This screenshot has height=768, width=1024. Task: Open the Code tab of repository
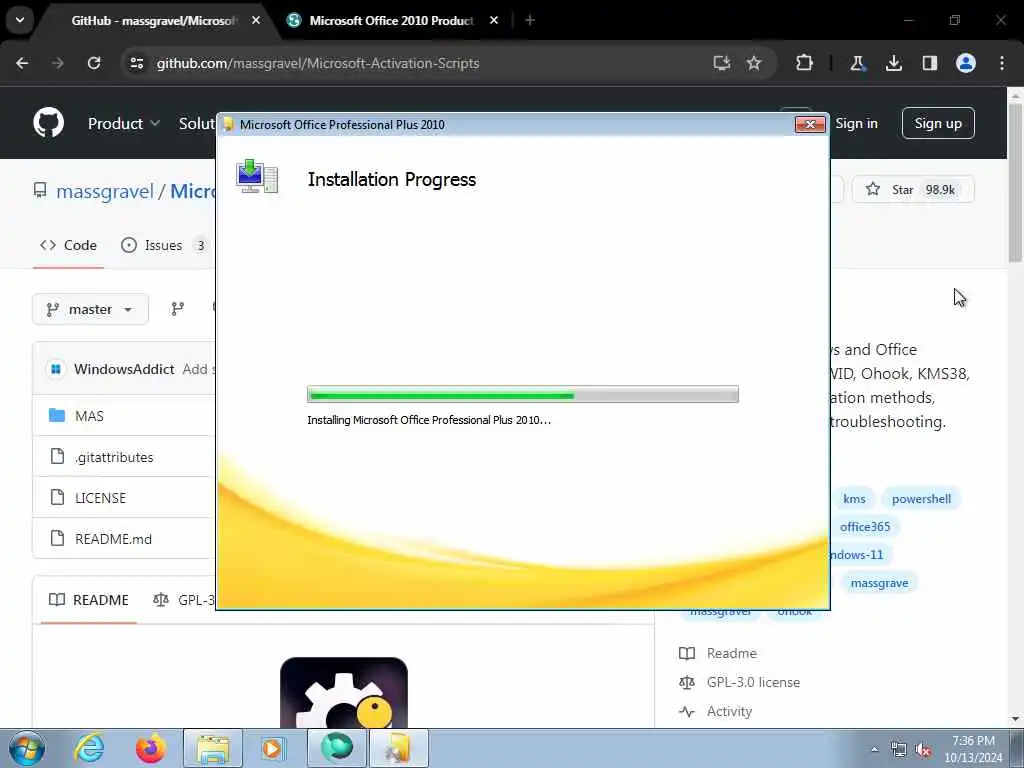[x=68, y=246]
